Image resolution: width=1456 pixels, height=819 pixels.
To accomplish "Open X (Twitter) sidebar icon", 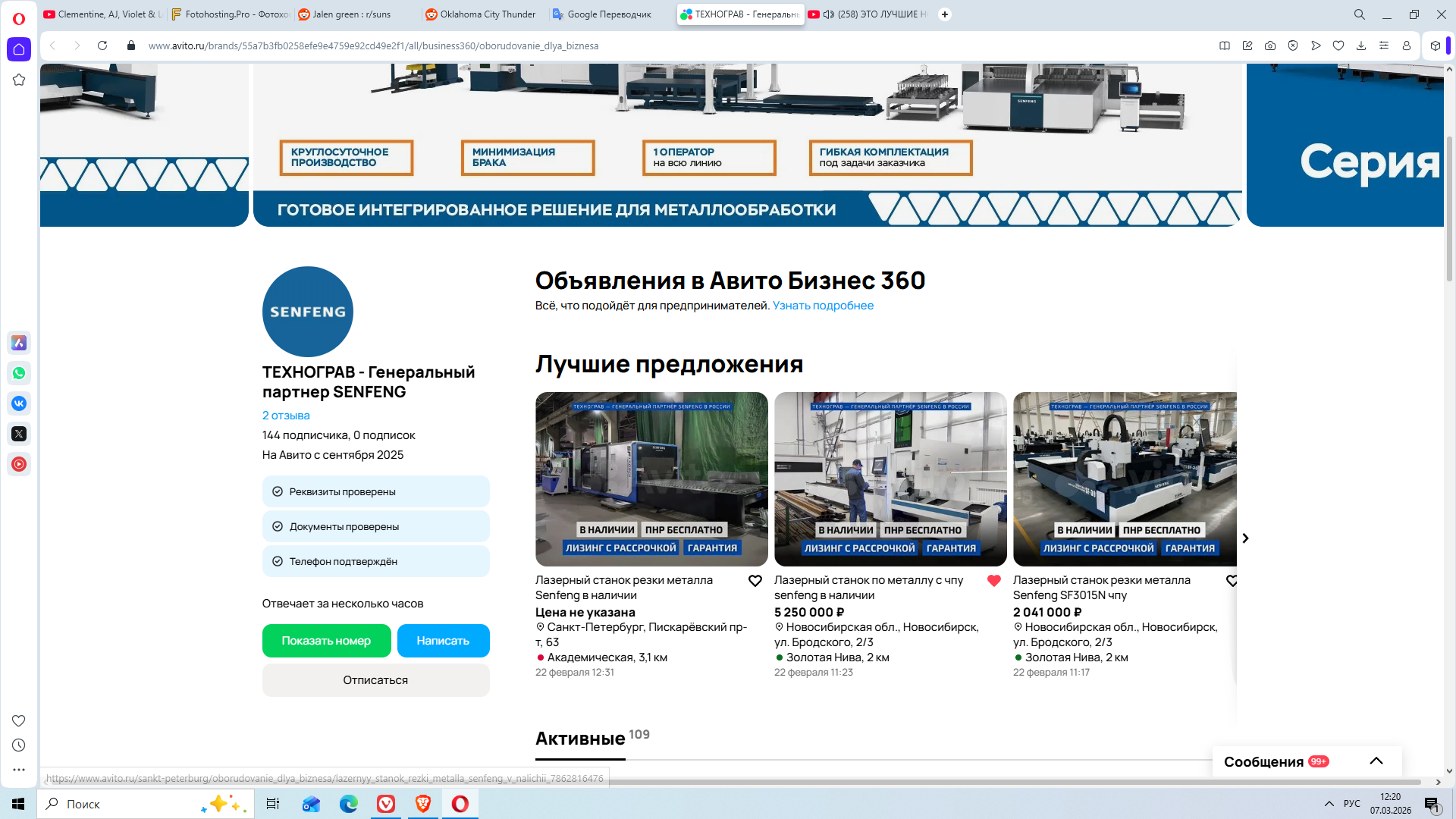I will 19,434.
